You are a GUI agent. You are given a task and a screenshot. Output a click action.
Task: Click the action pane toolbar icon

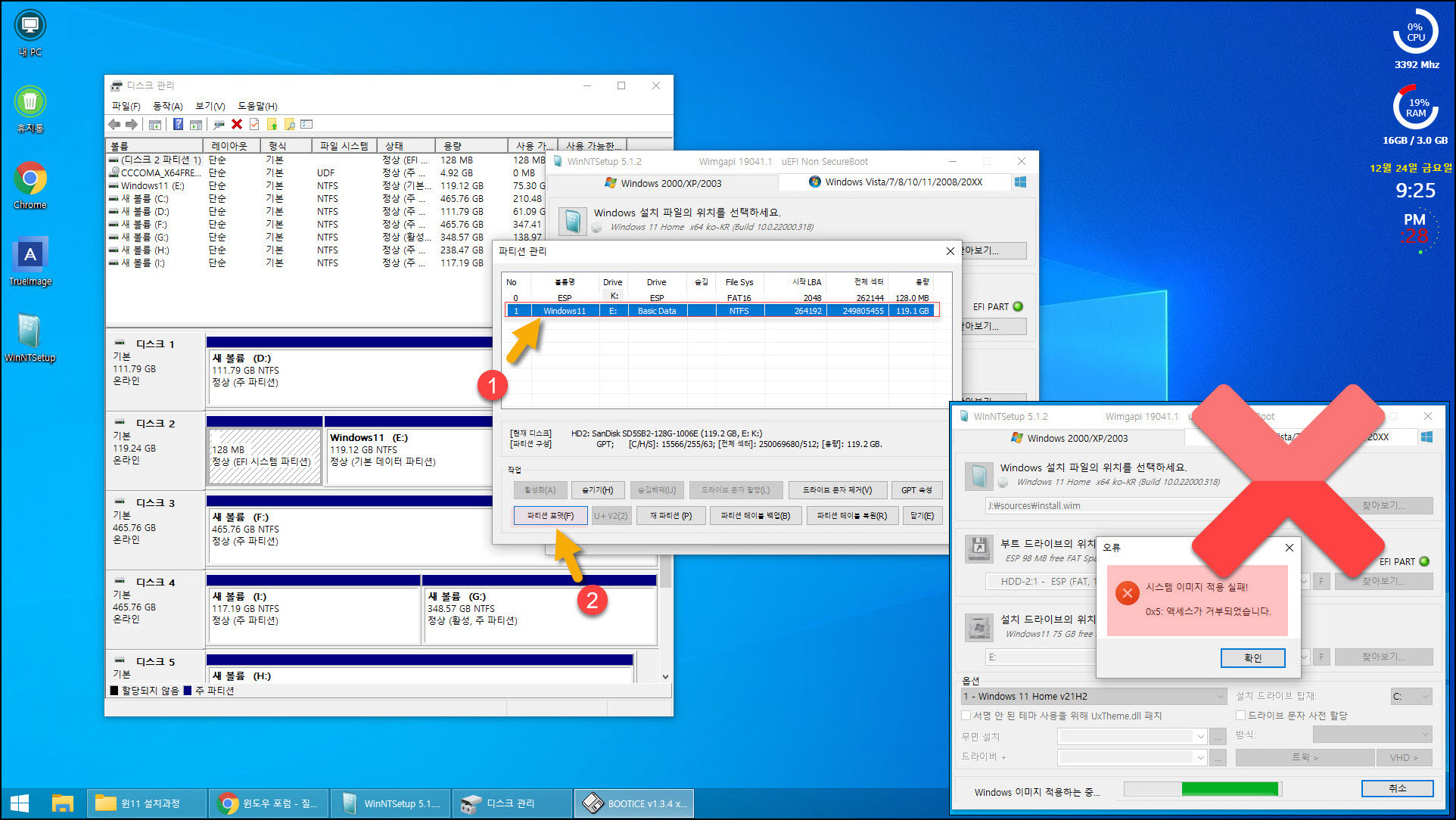(x=196, y=124)
